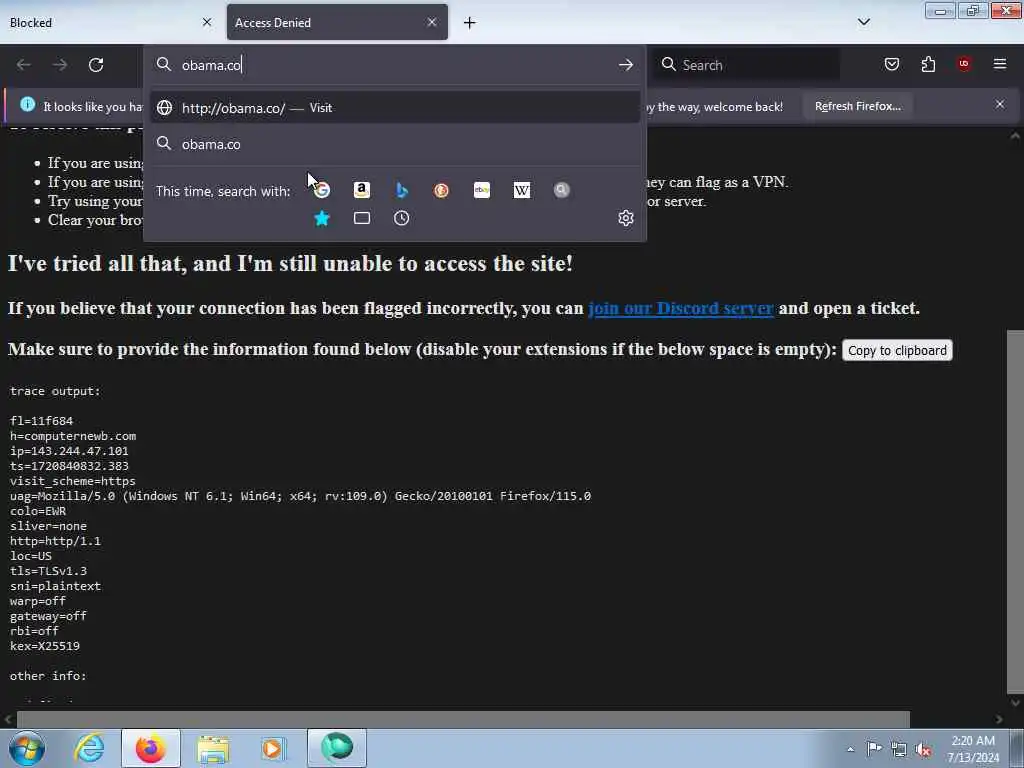Search in History with the clock icon
Screen dimensions: 1024x768
[402, 218]
